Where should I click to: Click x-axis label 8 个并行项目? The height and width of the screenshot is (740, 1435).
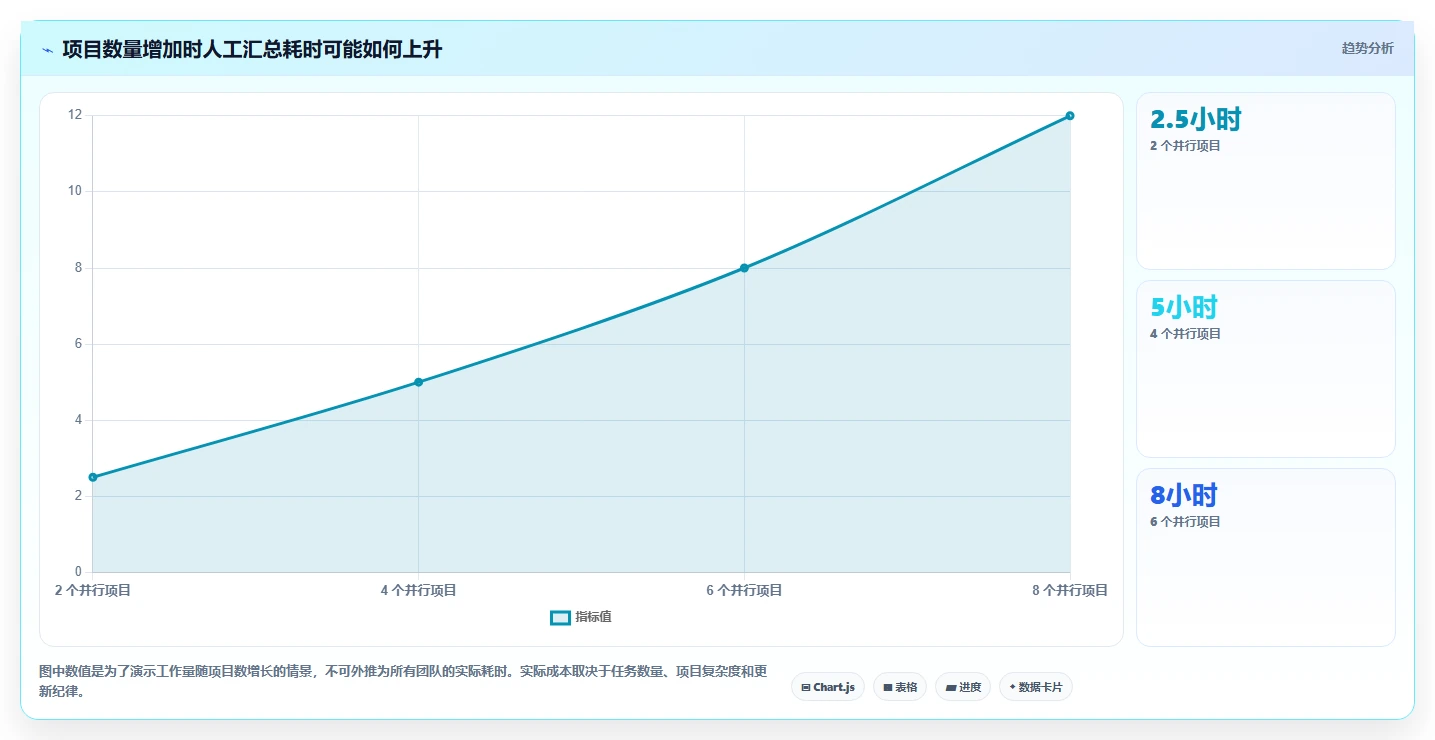coord(1070,591)
